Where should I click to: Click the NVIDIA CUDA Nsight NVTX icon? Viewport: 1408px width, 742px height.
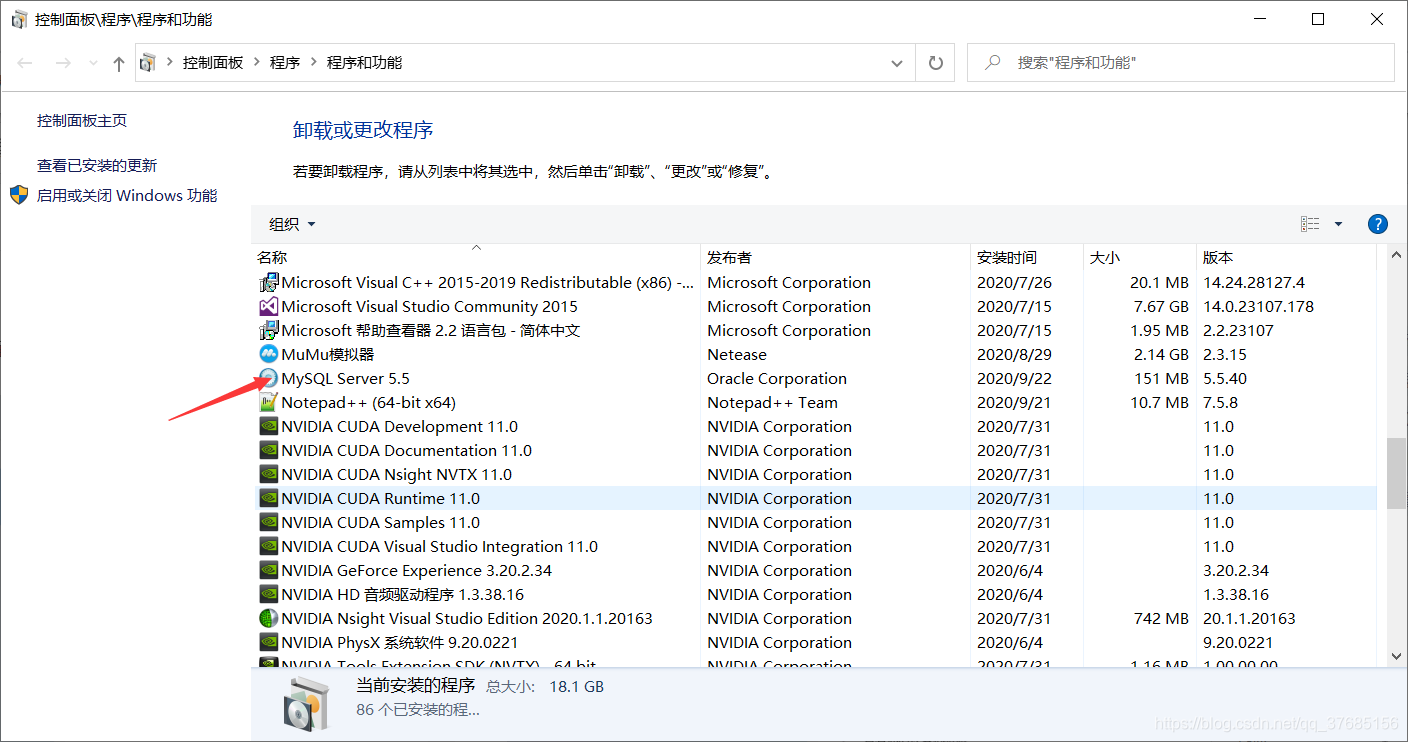pyautogui.click(x=268, y=475)
